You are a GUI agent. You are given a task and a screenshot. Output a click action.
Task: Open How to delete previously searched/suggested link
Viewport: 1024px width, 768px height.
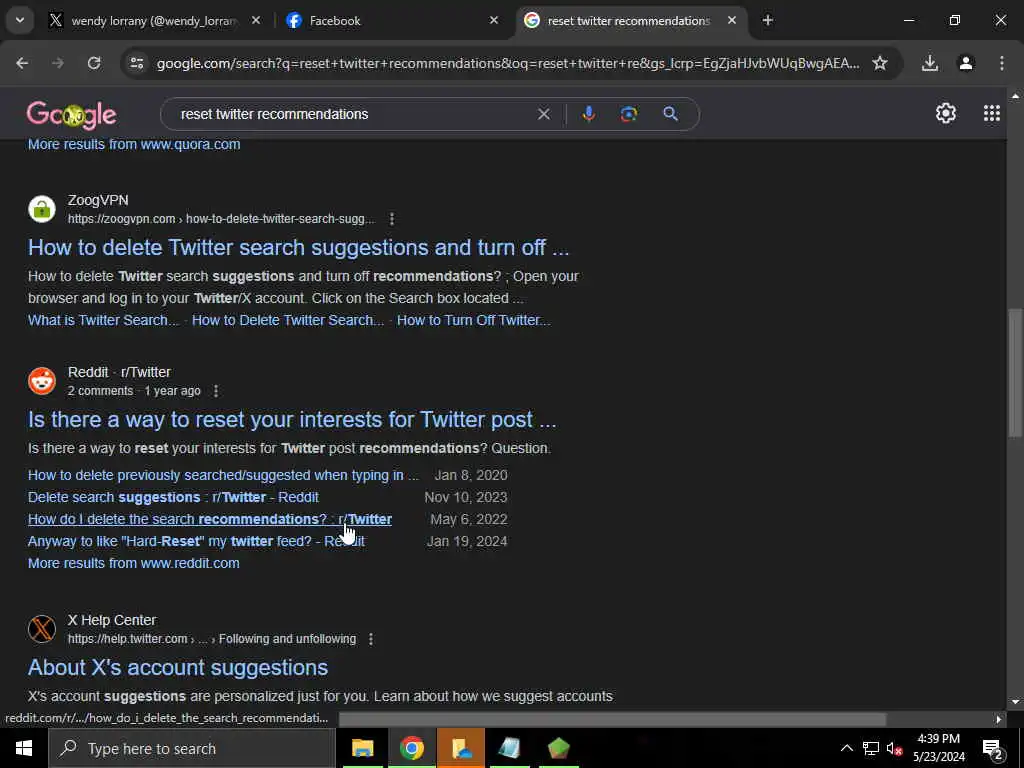pos(223,475)
